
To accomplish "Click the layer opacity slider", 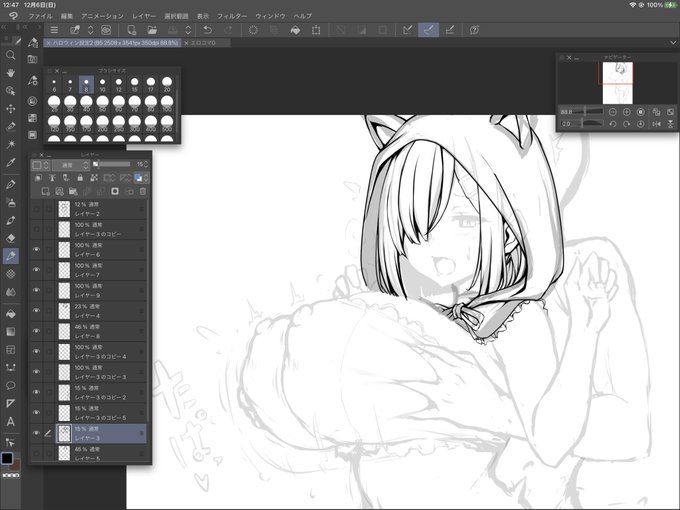I will point(112,164).
